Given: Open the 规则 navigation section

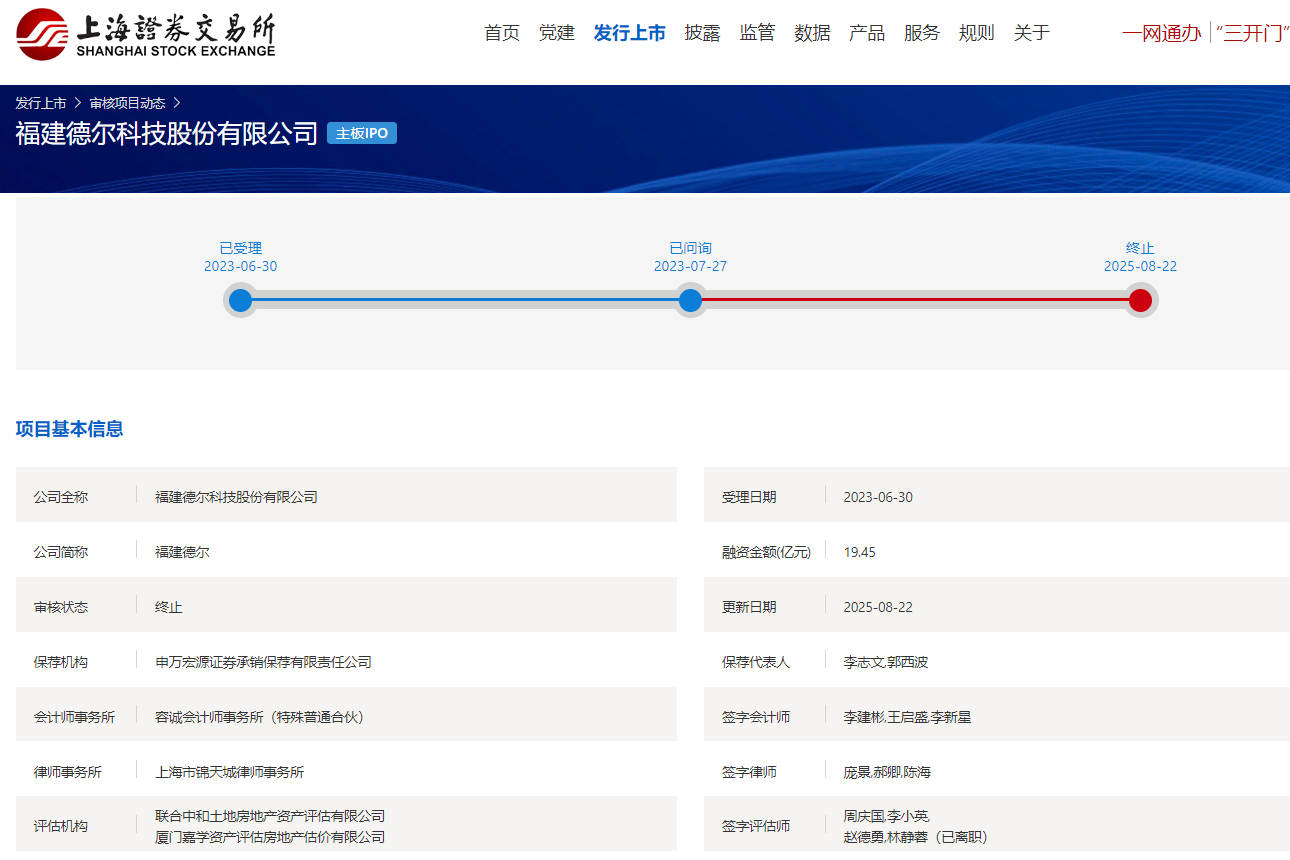Looking at the screenshot, I should tap(976, 33).
